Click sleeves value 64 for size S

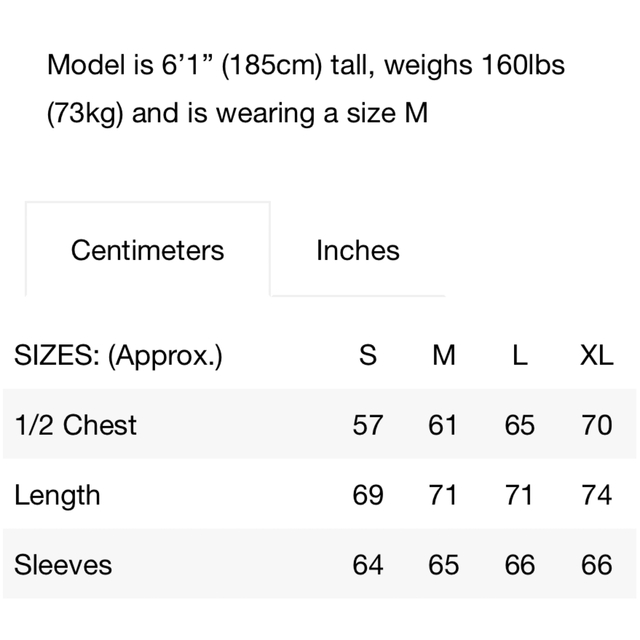pos(368,565)
